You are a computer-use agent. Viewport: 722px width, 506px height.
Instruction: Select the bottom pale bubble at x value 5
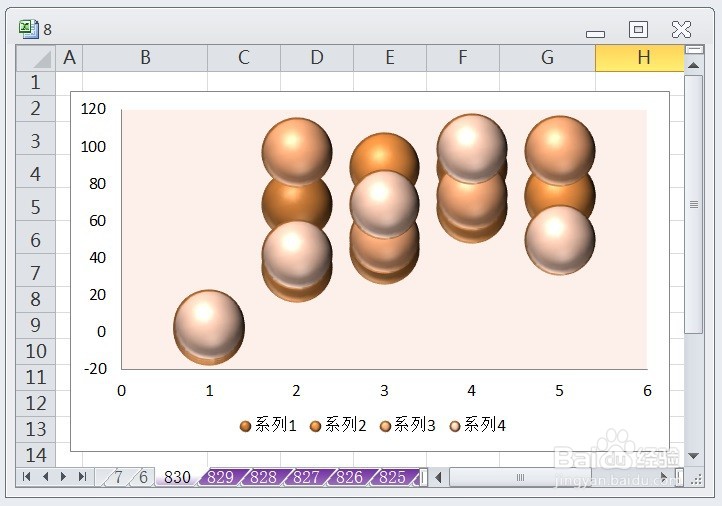(x=559, y=239)
